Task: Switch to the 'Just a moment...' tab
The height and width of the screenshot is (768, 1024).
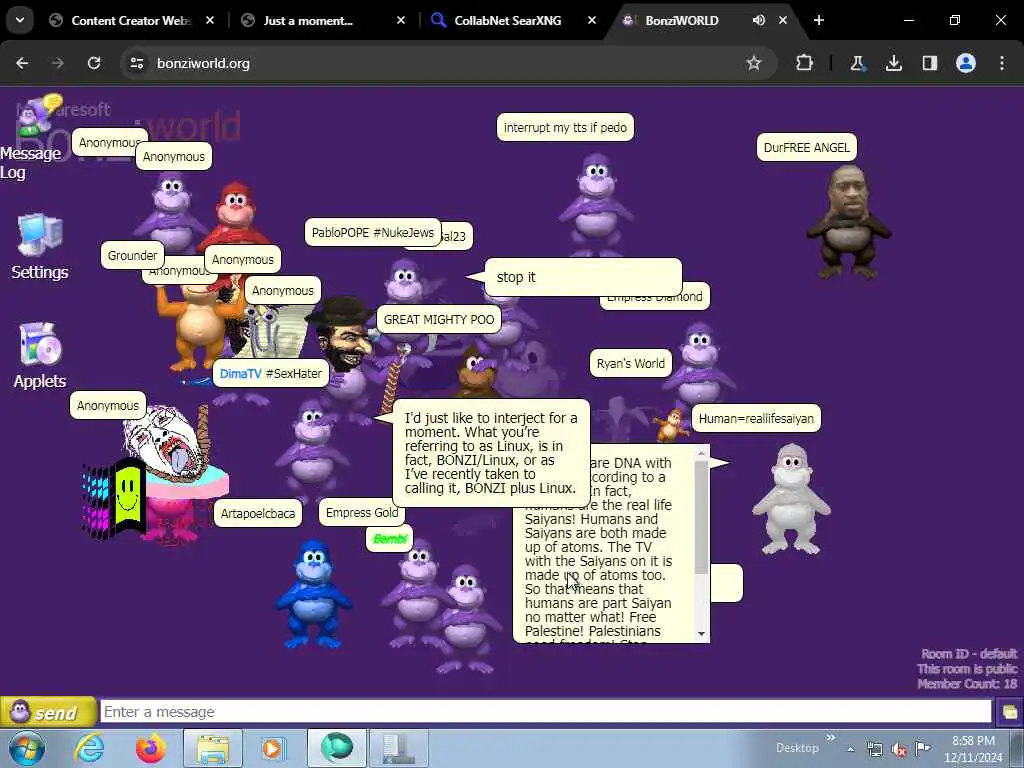Action: click(323, 20)
